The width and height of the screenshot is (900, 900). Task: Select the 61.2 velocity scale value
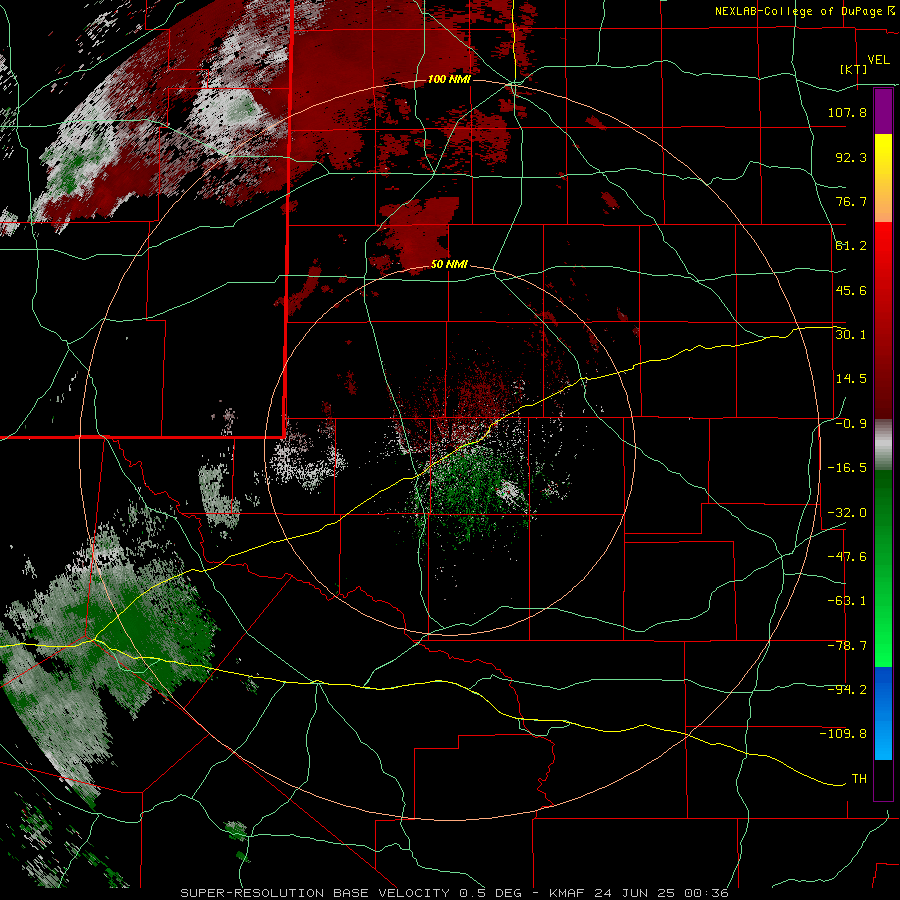851,246
